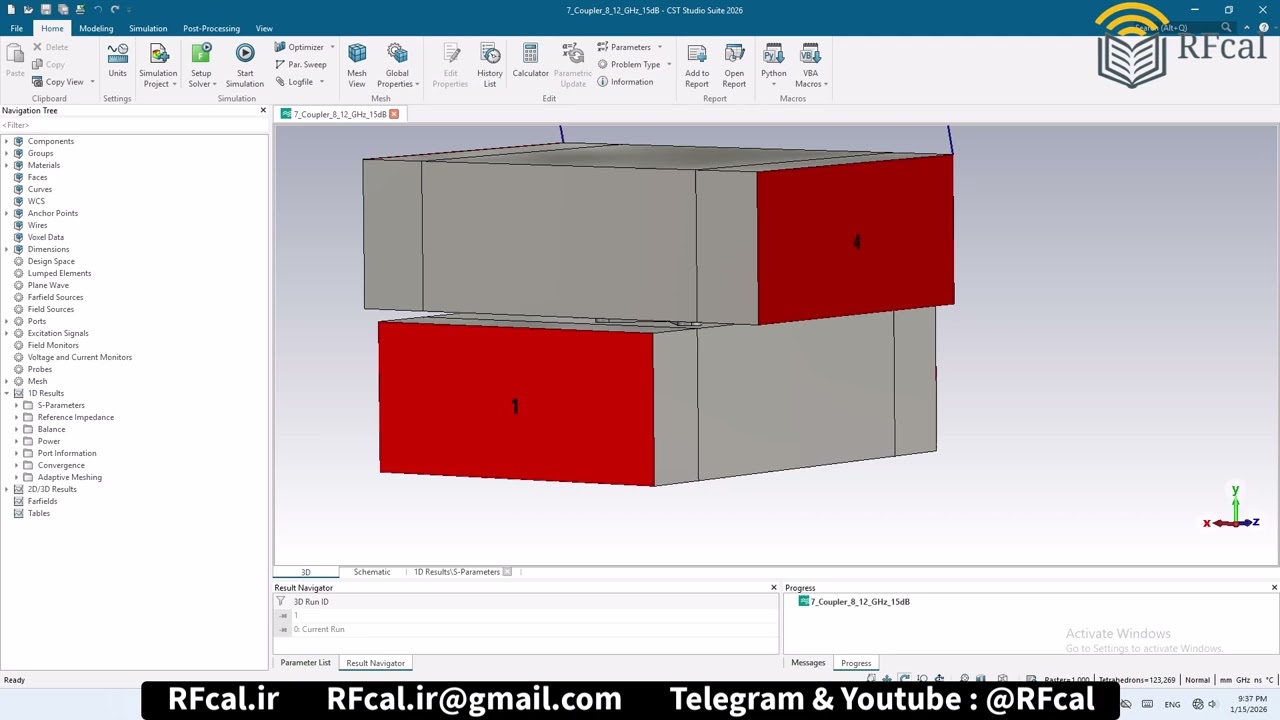Toggle Mesh View
Image resolution: width=1280 pixels, height=720 pixels.
357,65
